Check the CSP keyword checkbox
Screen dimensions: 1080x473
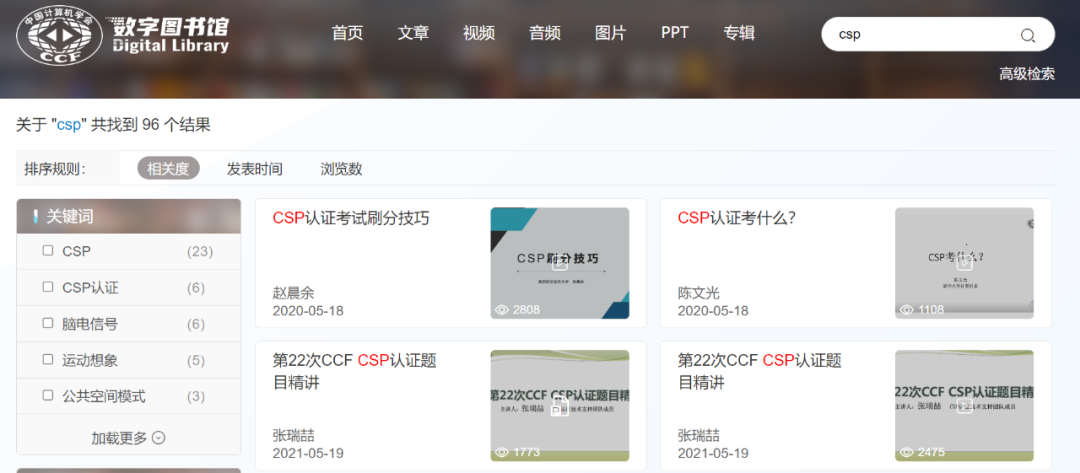pyautogui.click(x=48, y=251)
